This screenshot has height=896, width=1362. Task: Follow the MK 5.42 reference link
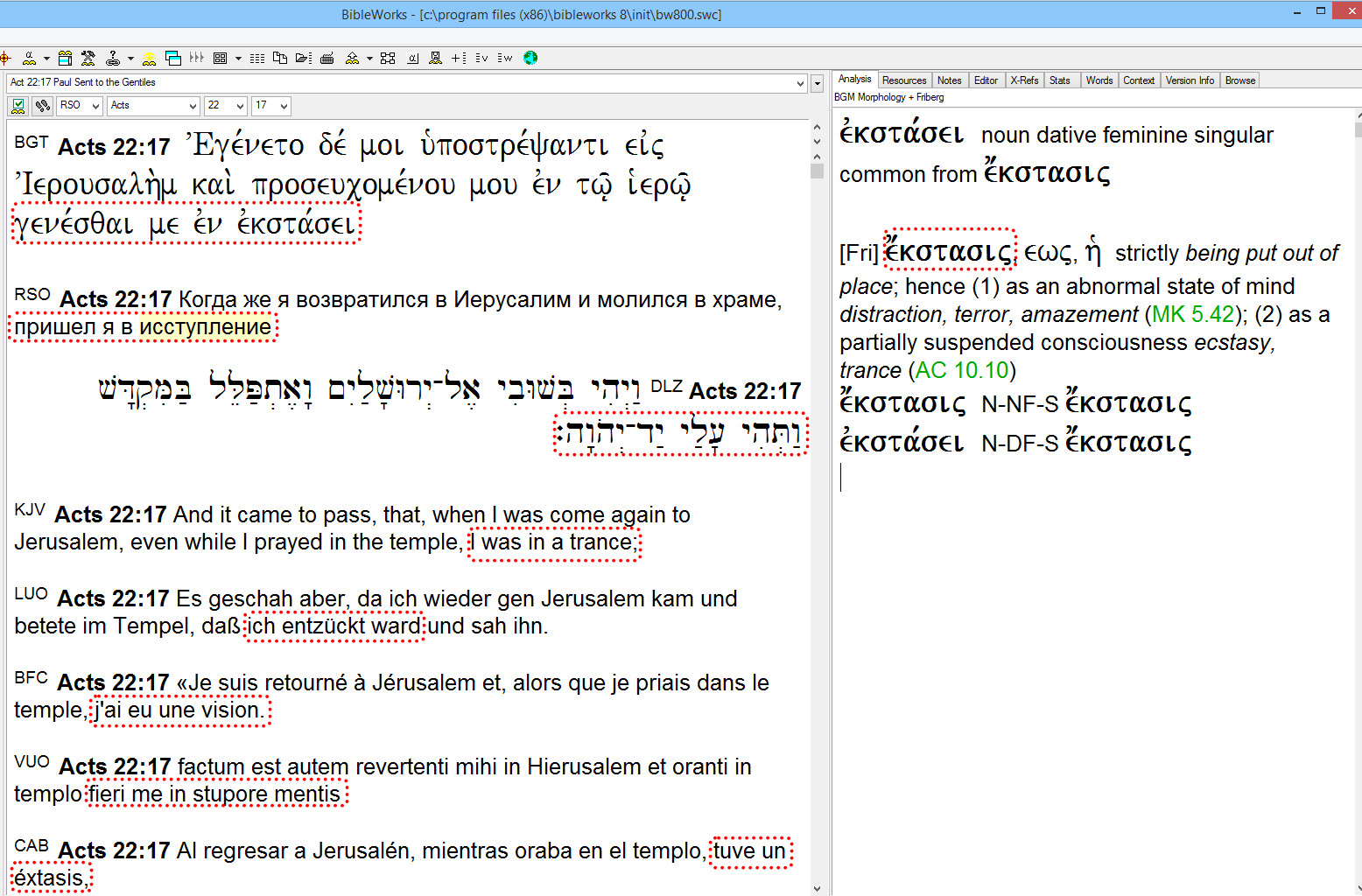[x=1193, y=314]
